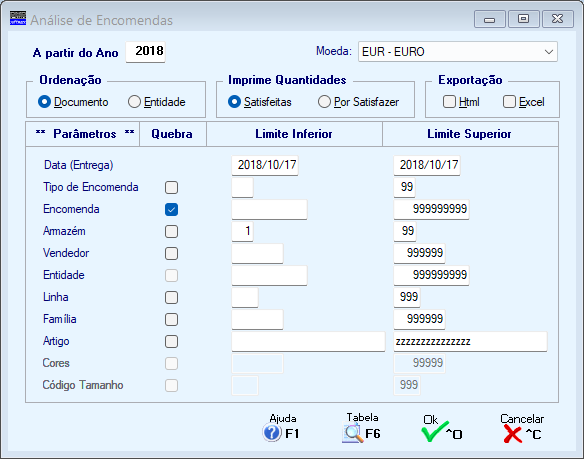Open the Tabela magnifier icon
584x459 pixels.
[x=352, y=433]
